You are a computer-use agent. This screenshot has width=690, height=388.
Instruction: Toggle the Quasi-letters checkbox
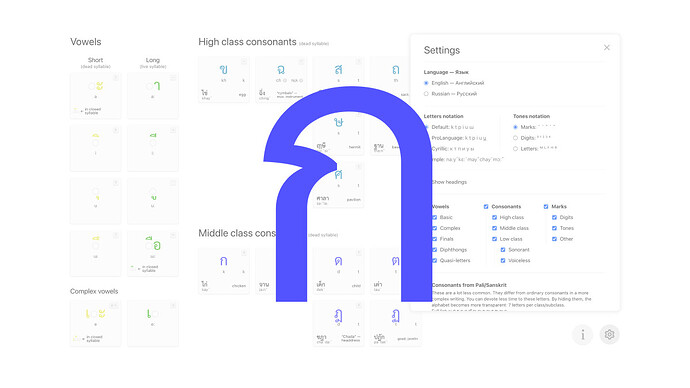tap(434, 260)
